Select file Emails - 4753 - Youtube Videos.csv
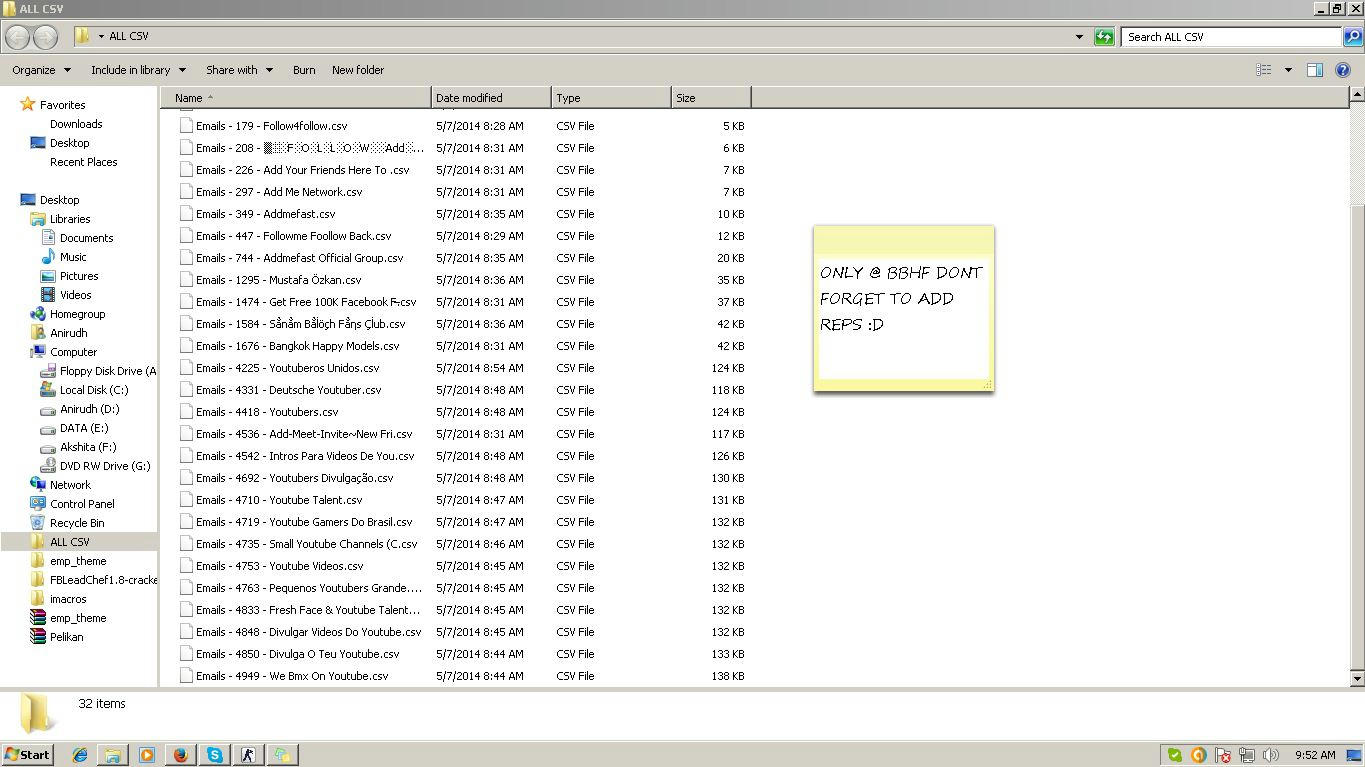The height and width of the screenshot is (767, 1365). tap(279, 566)
